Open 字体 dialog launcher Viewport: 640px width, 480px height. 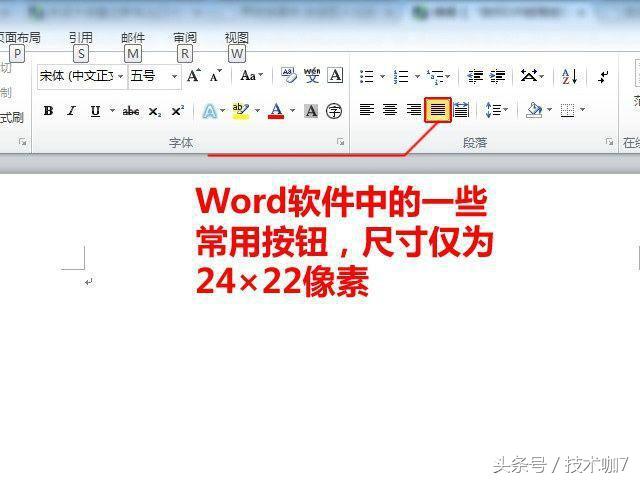click(340, 142)
